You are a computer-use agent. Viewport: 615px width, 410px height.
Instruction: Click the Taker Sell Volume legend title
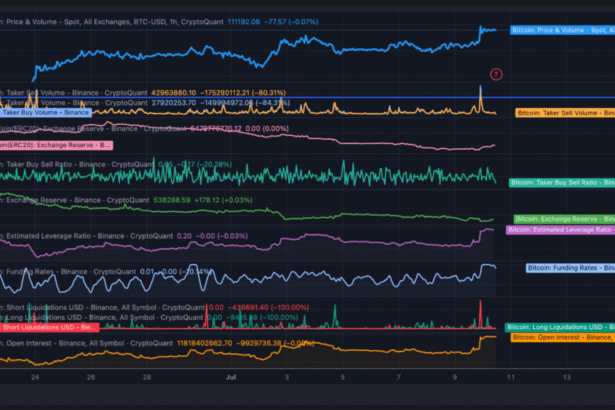[x=80, y=92]
